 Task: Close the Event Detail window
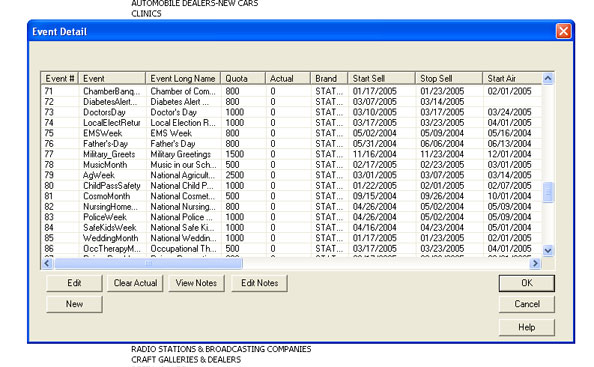(x=563, y=31)
